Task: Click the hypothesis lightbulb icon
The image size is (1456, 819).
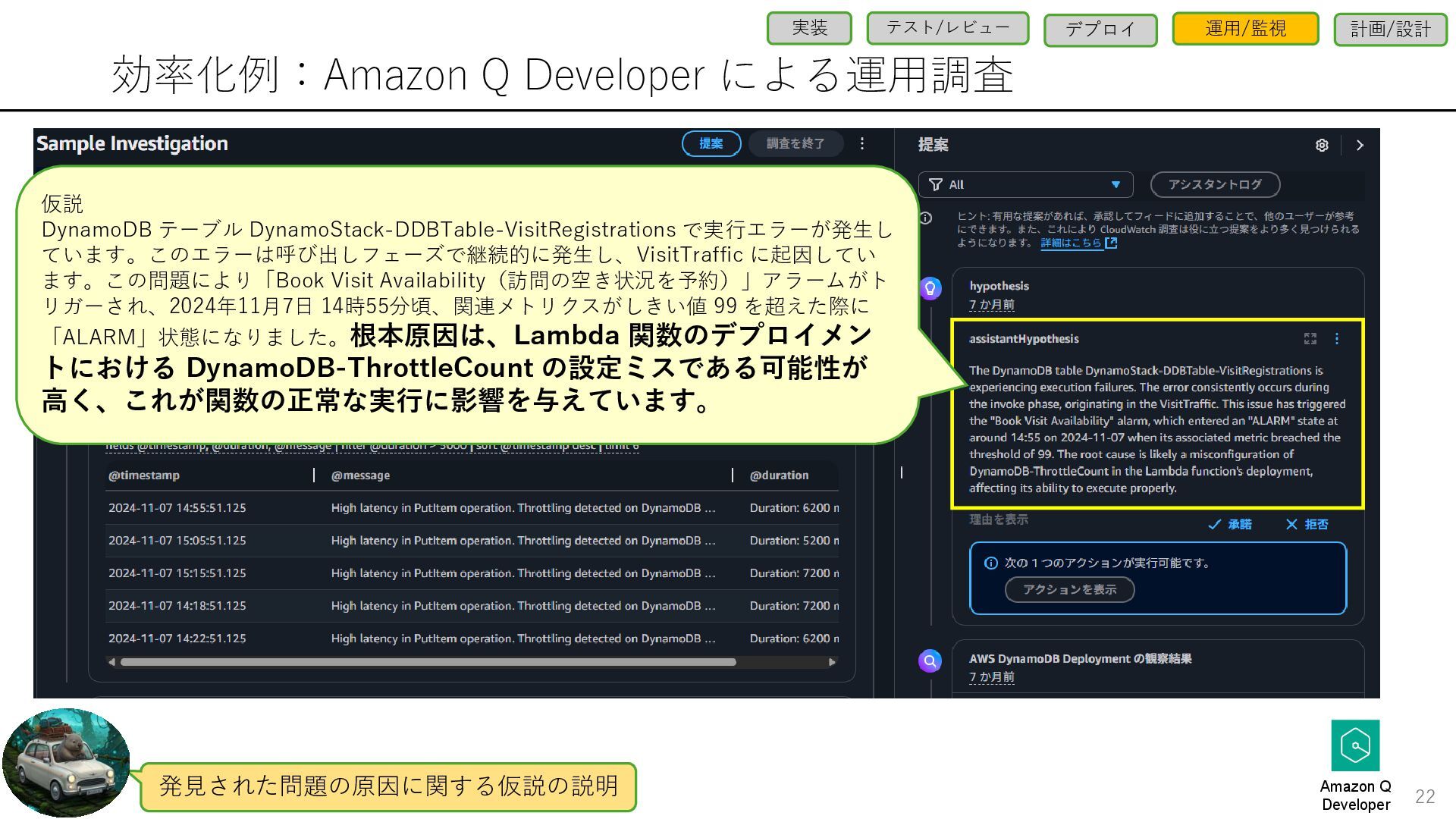Action: (x=930, y=288)
